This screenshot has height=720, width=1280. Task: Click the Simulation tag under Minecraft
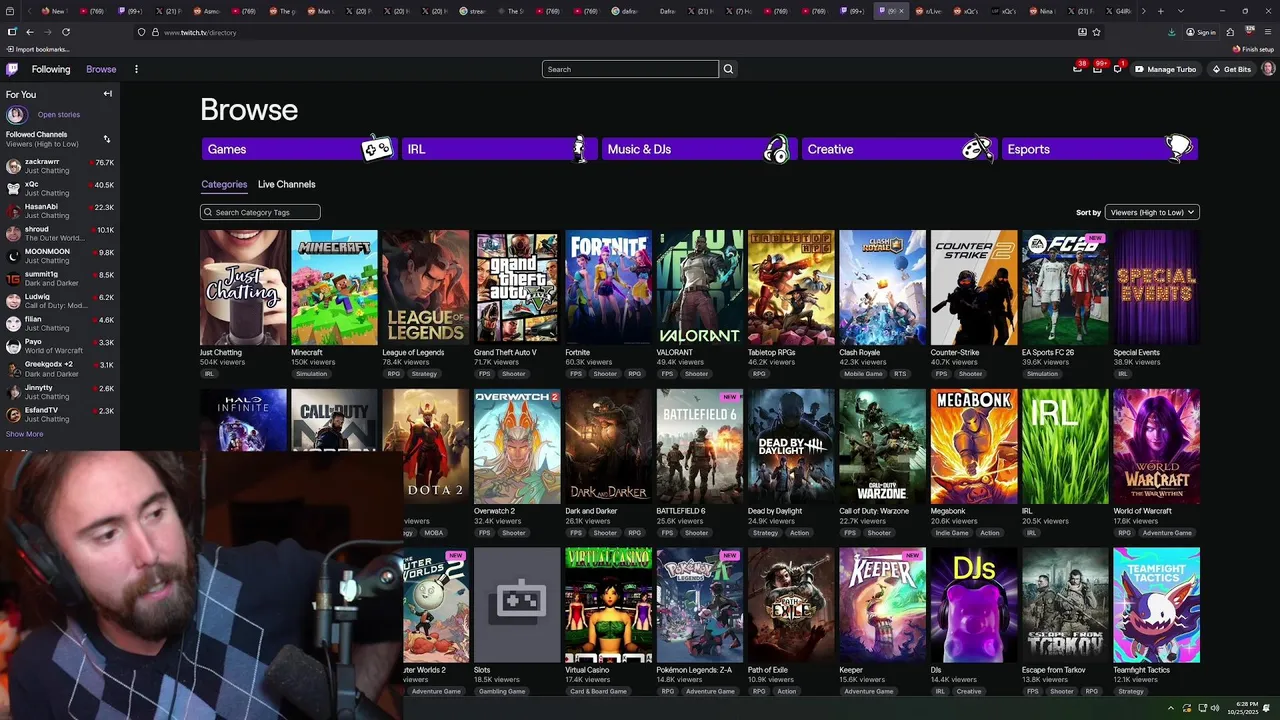[x=311, y=374]
